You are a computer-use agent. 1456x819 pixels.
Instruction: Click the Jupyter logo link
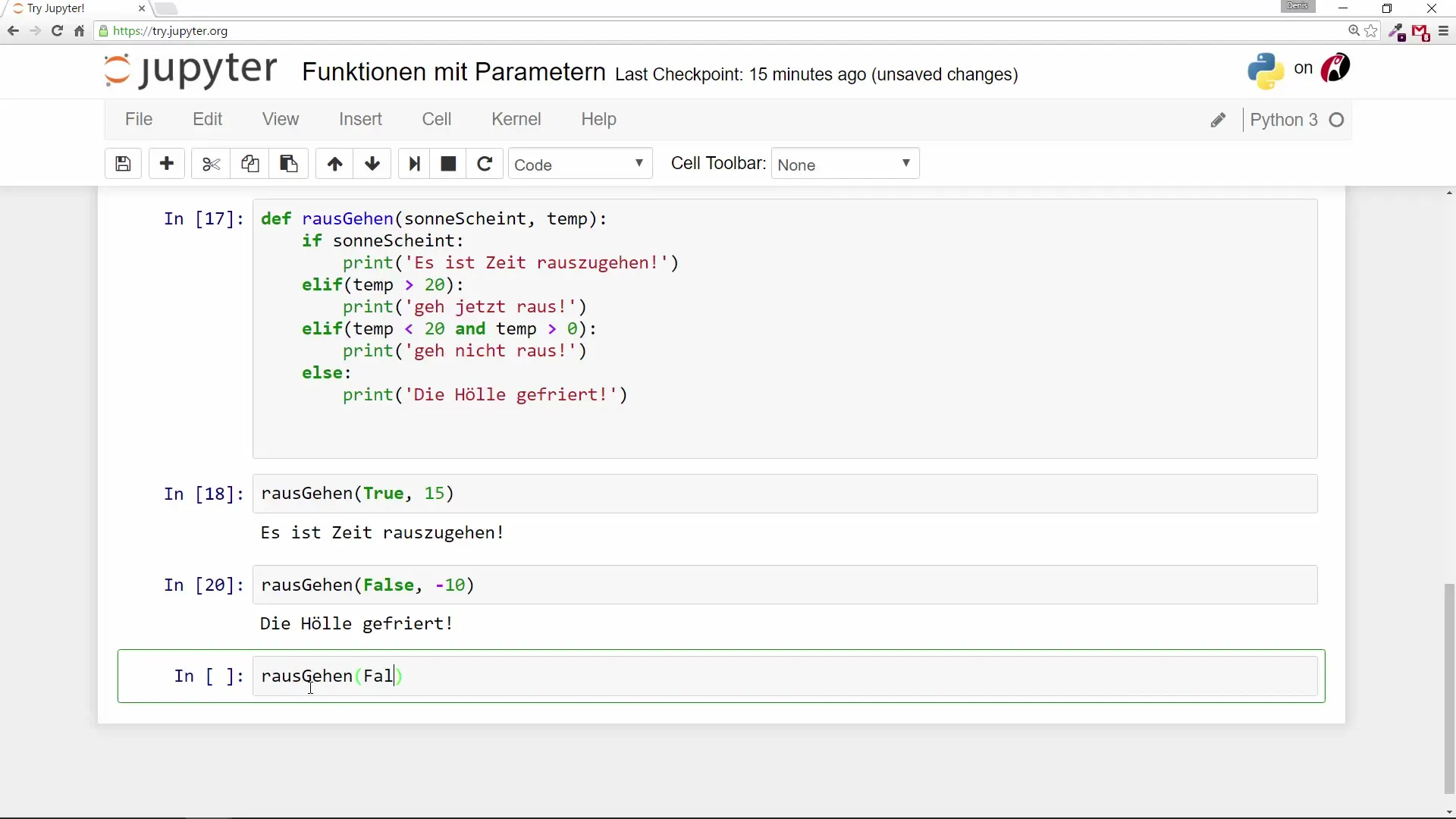(x=190, y=71)
